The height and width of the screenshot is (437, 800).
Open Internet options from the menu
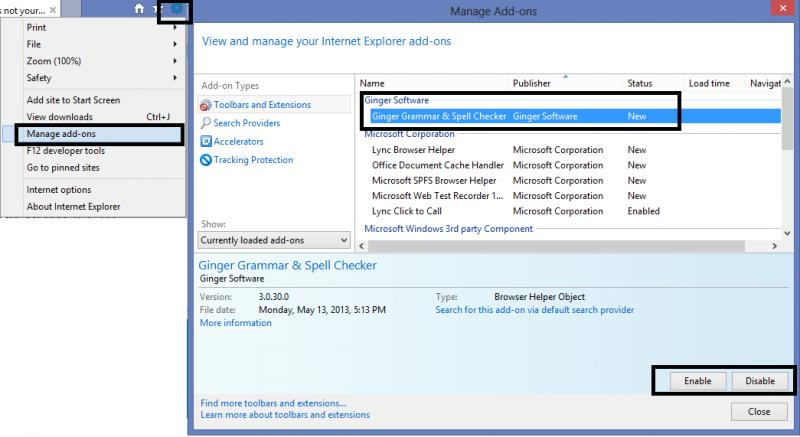pyautogui.click(x=59, y=190)
